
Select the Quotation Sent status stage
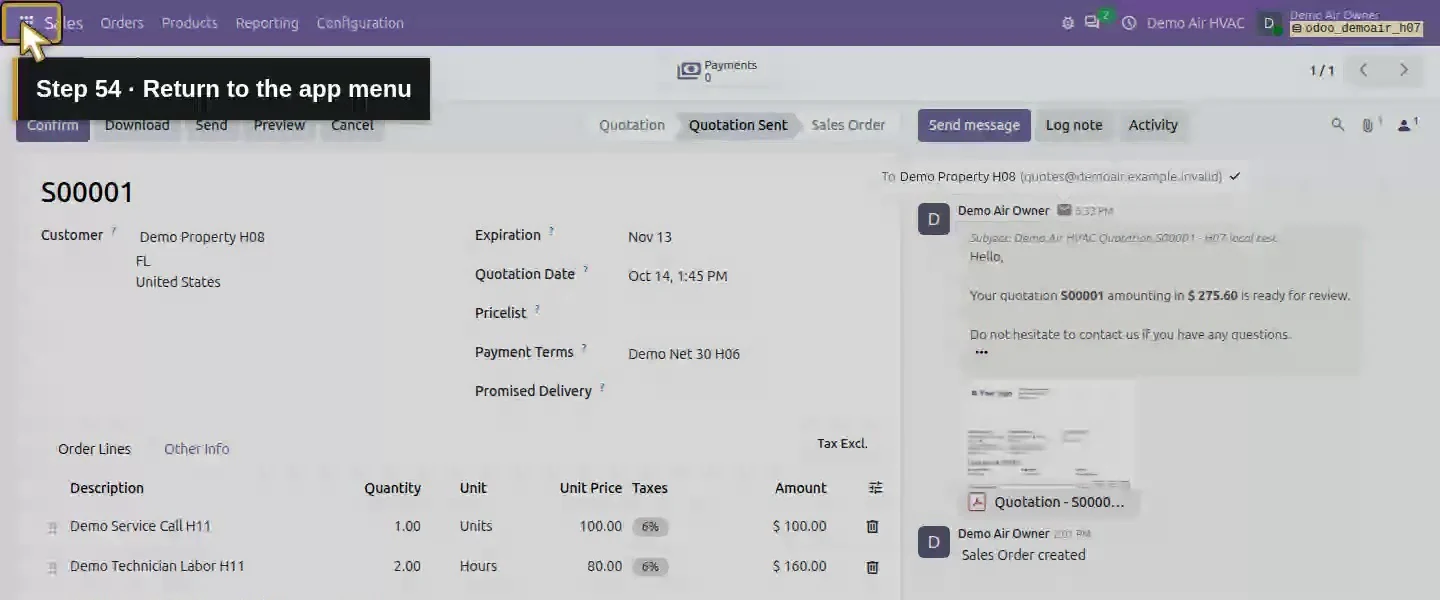coord(738,125)
